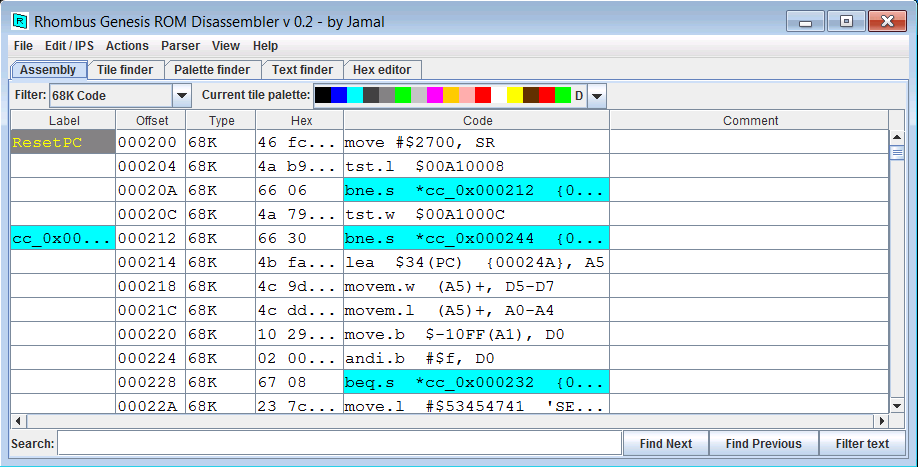Viewport: 919px width, 467px height.
Task: Open the Help menu
Action: (266, 46)
